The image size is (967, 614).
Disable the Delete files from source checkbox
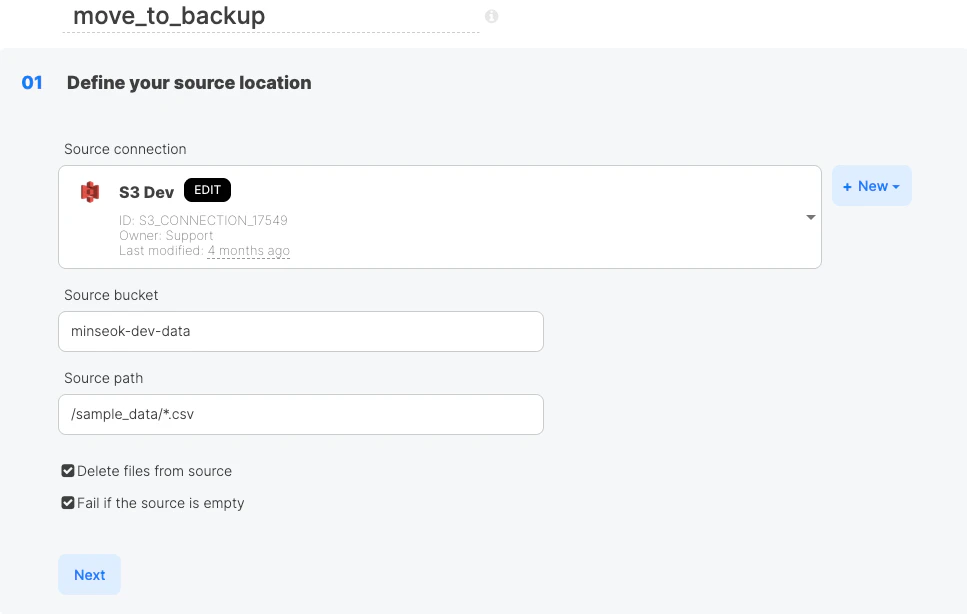point(68,470)
